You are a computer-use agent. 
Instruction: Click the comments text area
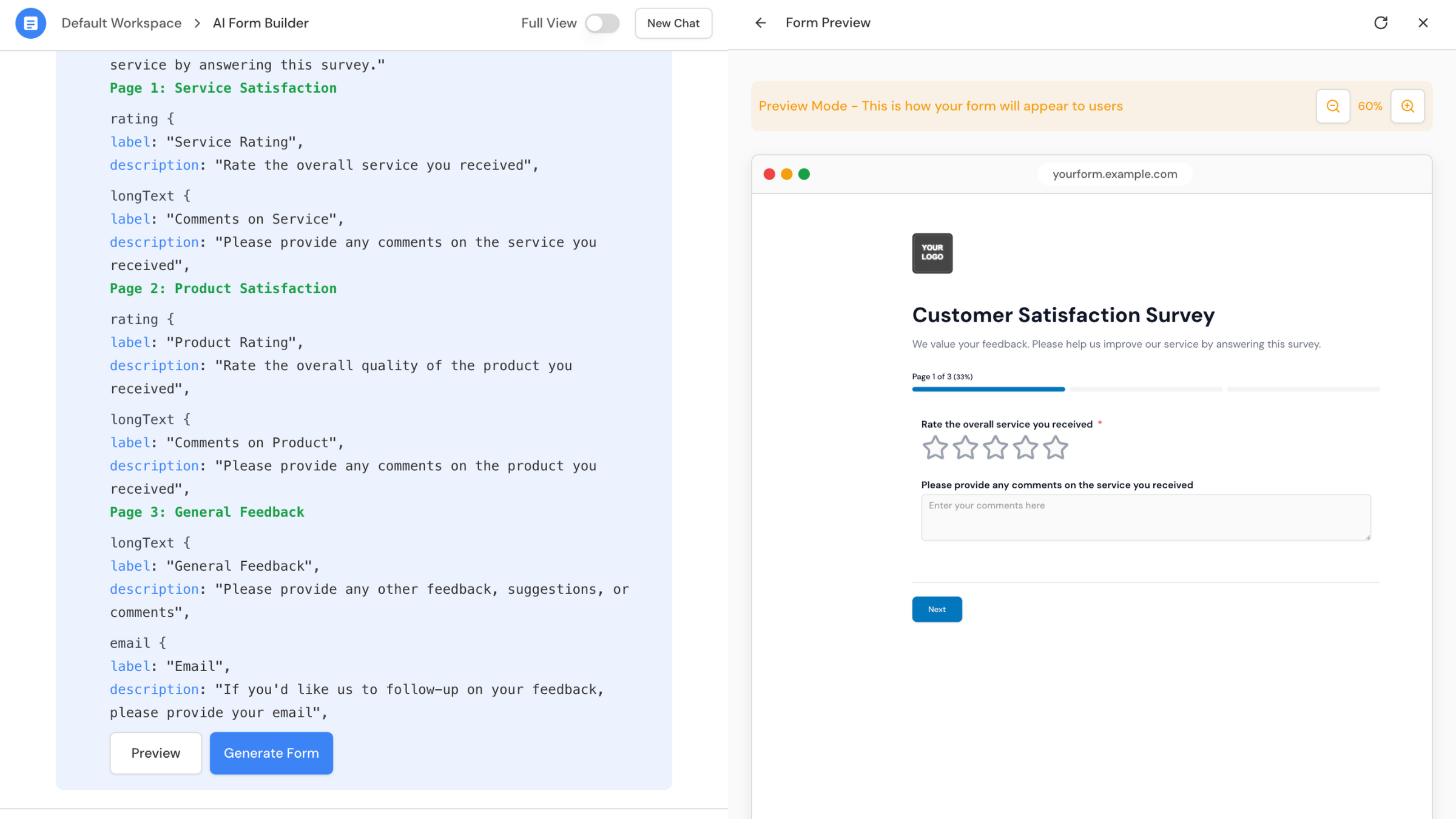point(1145,517)
